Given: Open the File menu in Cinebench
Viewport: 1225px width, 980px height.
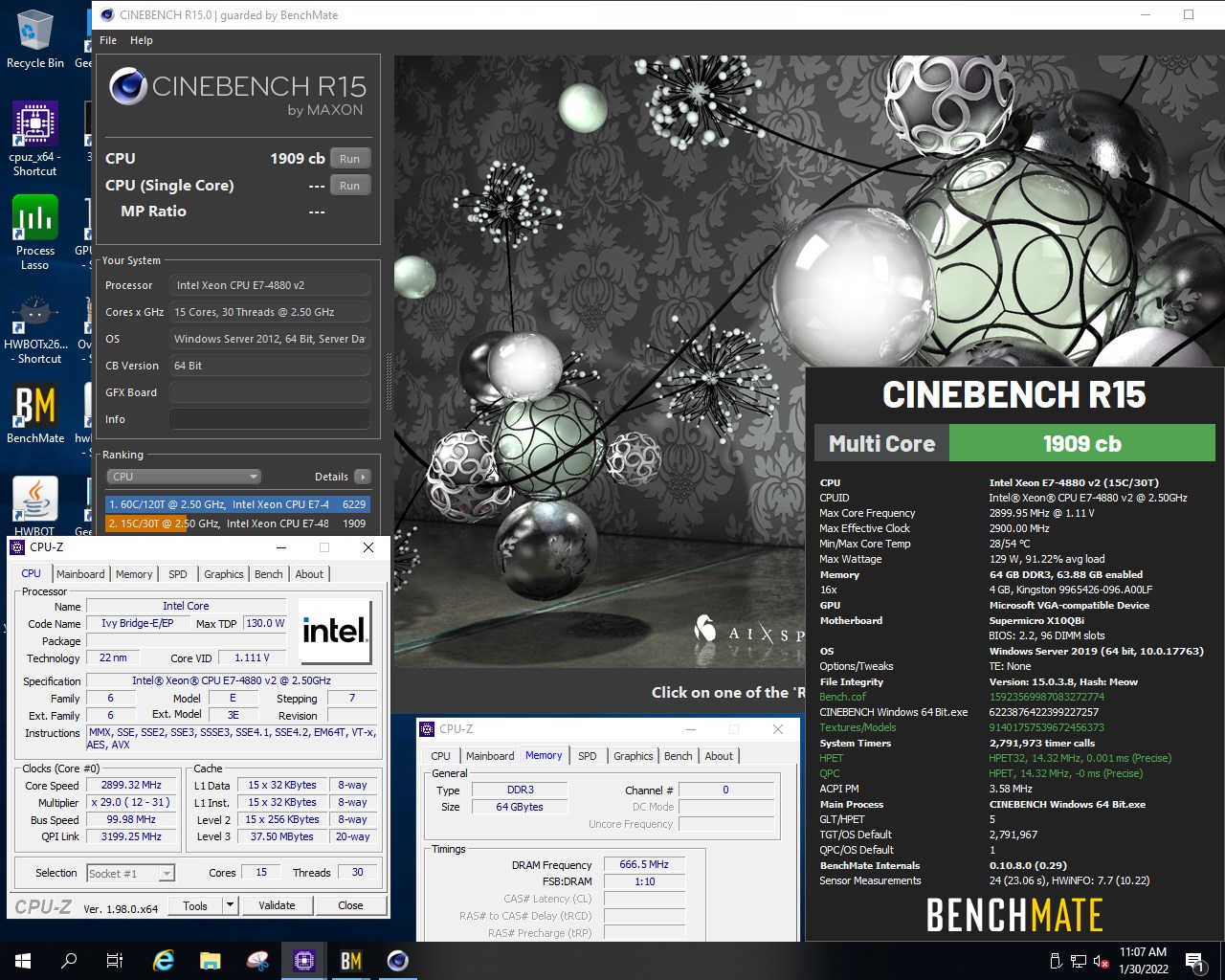Looking at the screenshot, I should pos(108,40).
